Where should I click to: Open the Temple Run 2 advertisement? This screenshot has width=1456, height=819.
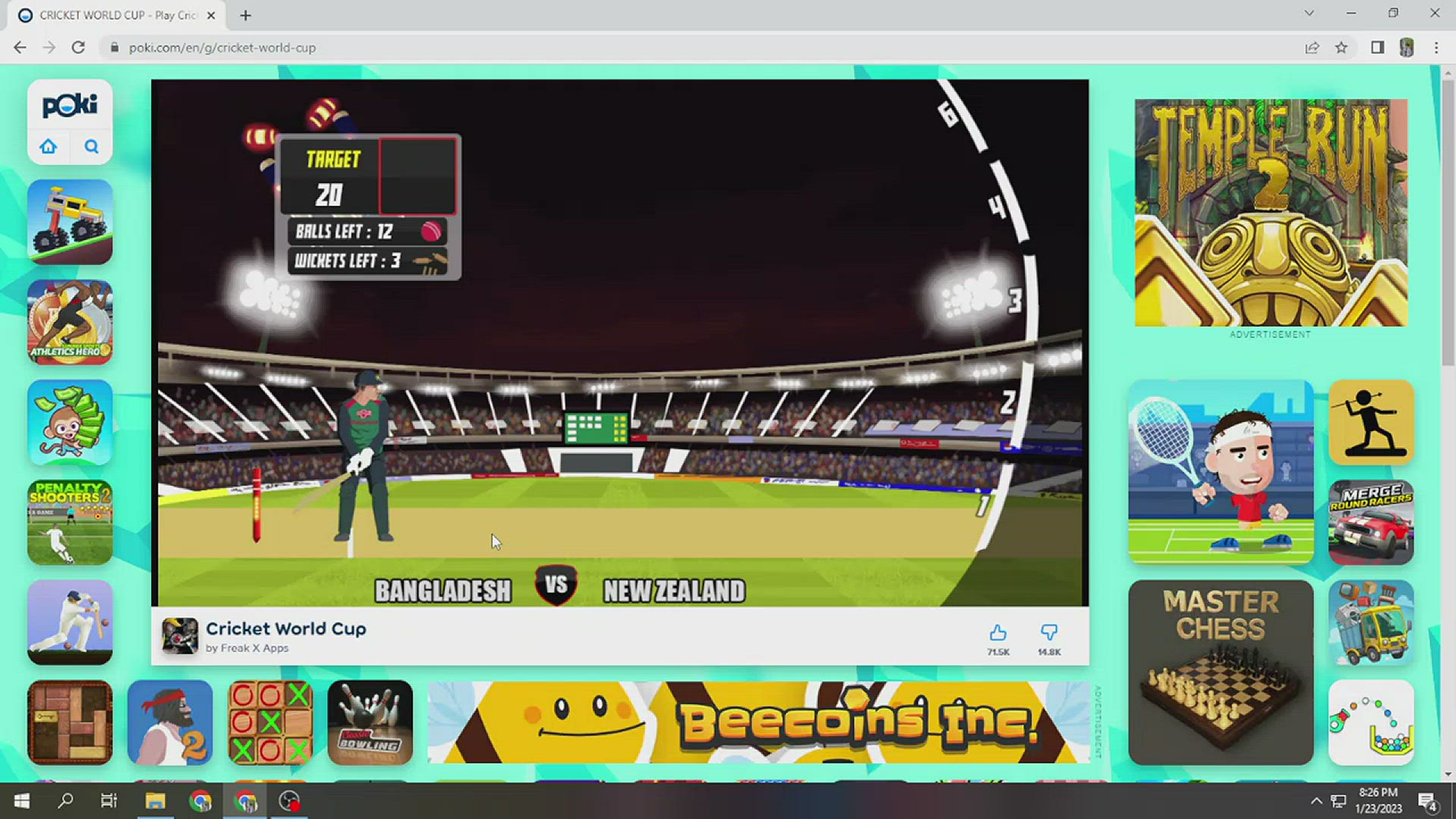pyautogui.click(x=1271, y=212)
